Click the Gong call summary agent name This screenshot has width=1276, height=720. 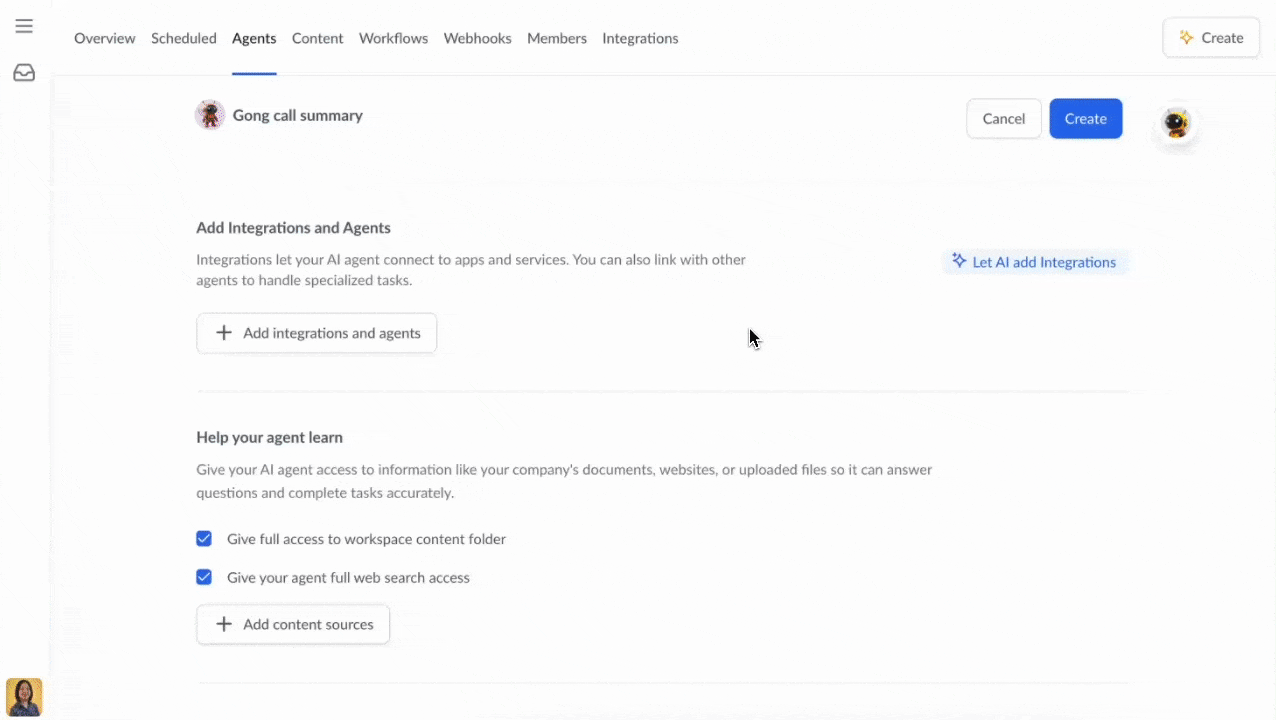(x=298, y=115)
